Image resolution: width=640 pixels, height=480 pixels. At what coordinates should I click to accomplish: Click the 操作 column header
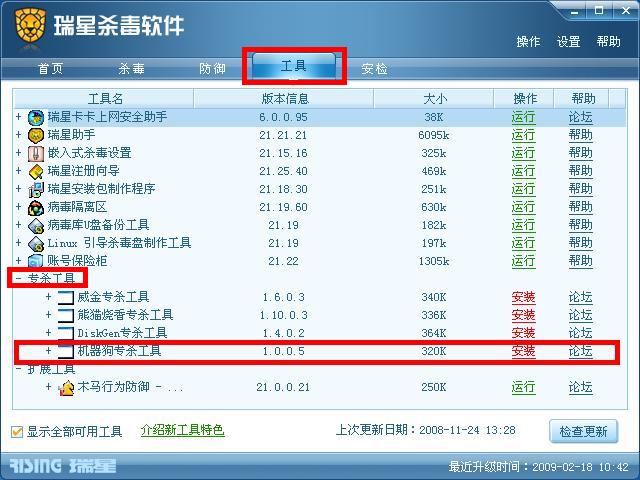[524, 99]
